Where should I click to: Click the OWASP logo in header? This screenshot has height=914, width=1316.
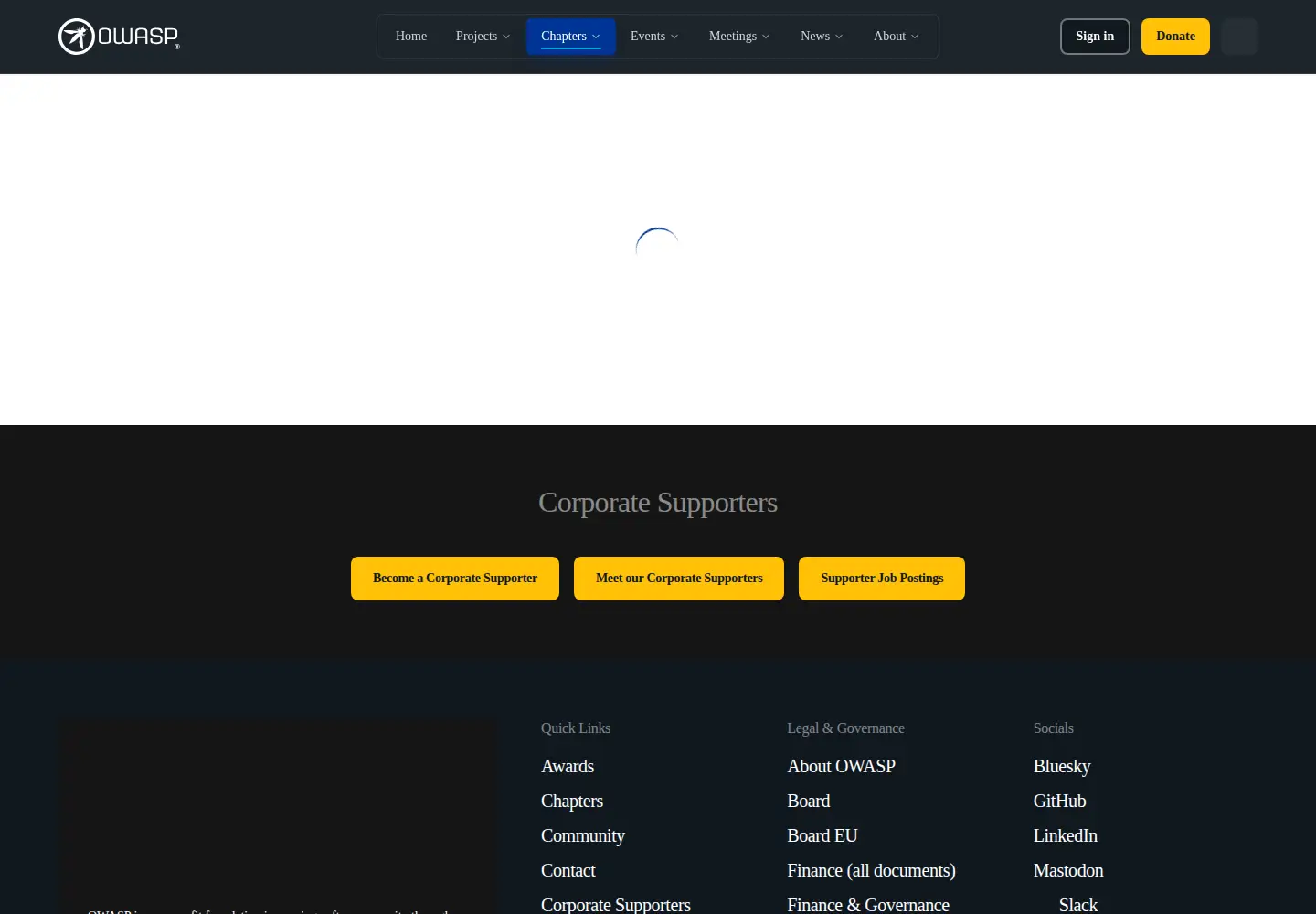click(119, 37)
